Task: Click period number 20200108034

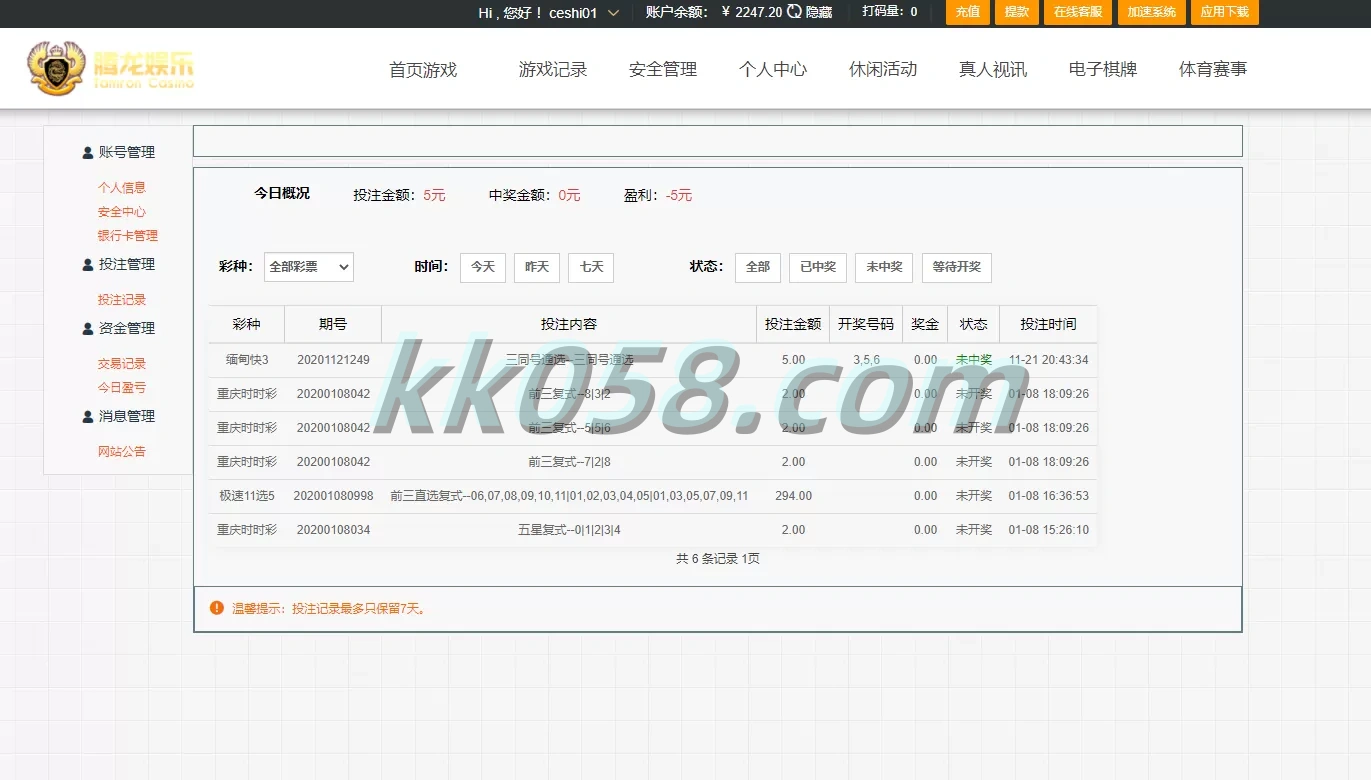Action: [x=333, y=530]
